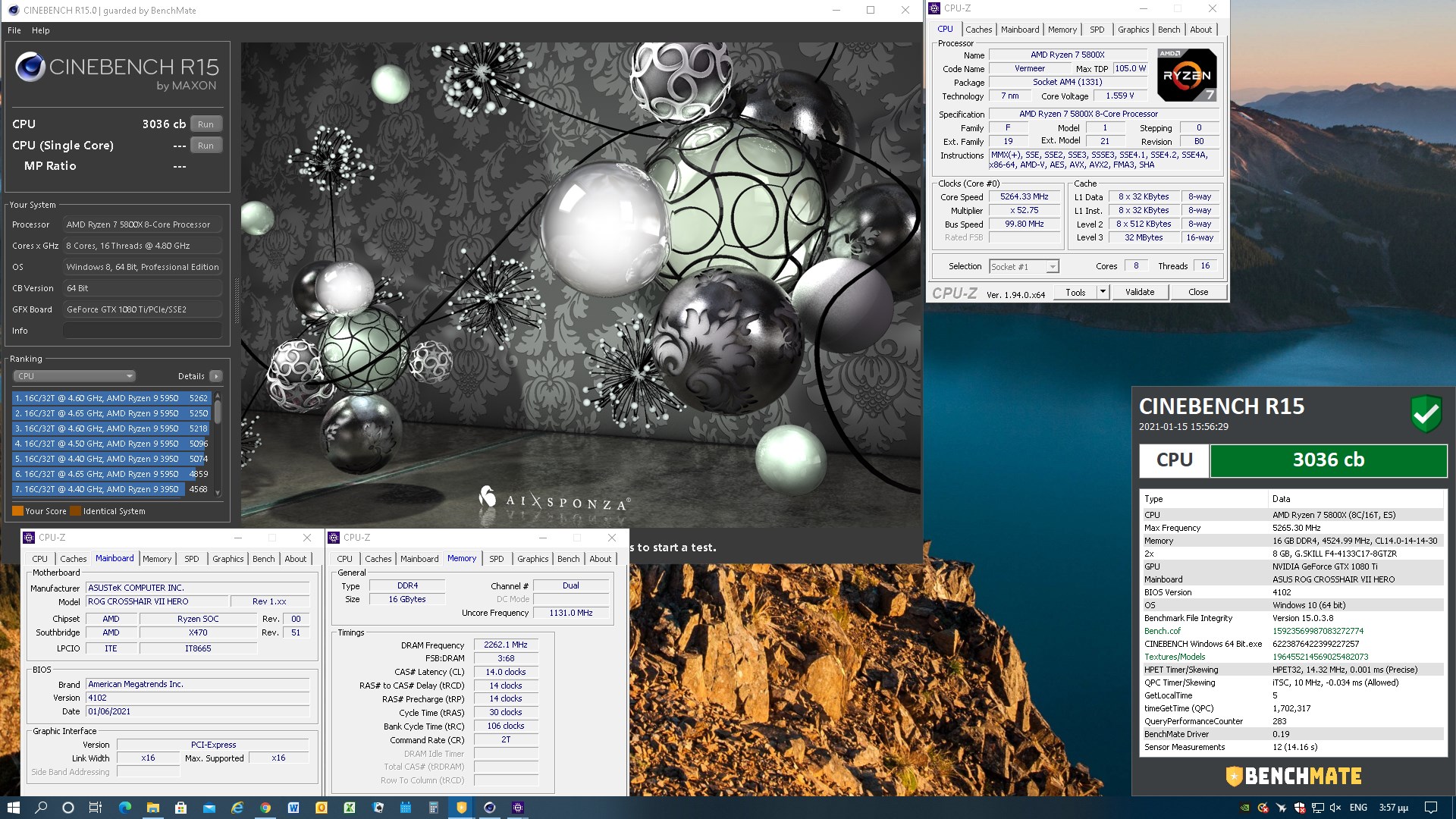
Task: Open Mail app from taskbar
Action: click(209, 808)
